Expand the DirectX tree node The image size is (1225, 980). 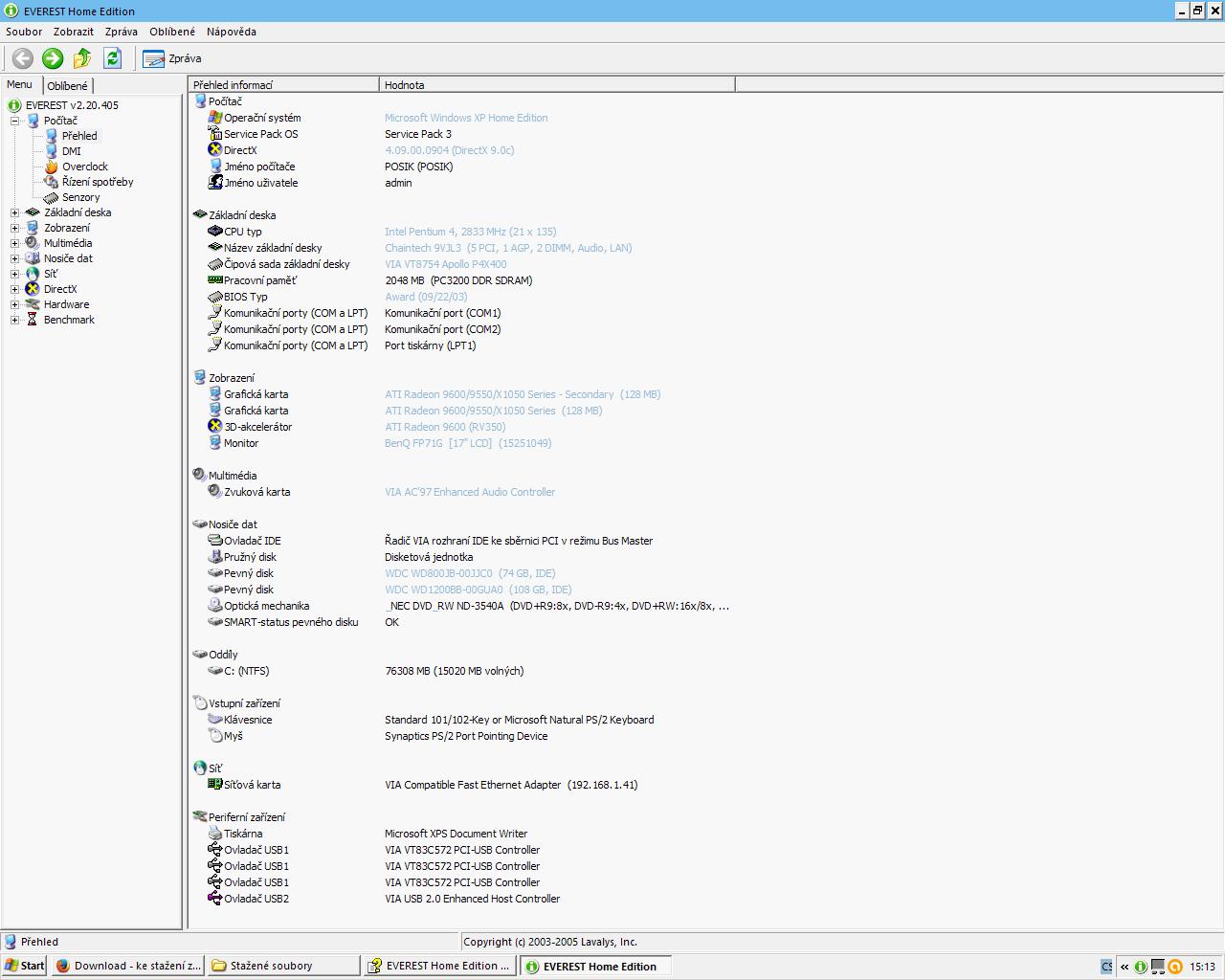[x=14, y=289]
